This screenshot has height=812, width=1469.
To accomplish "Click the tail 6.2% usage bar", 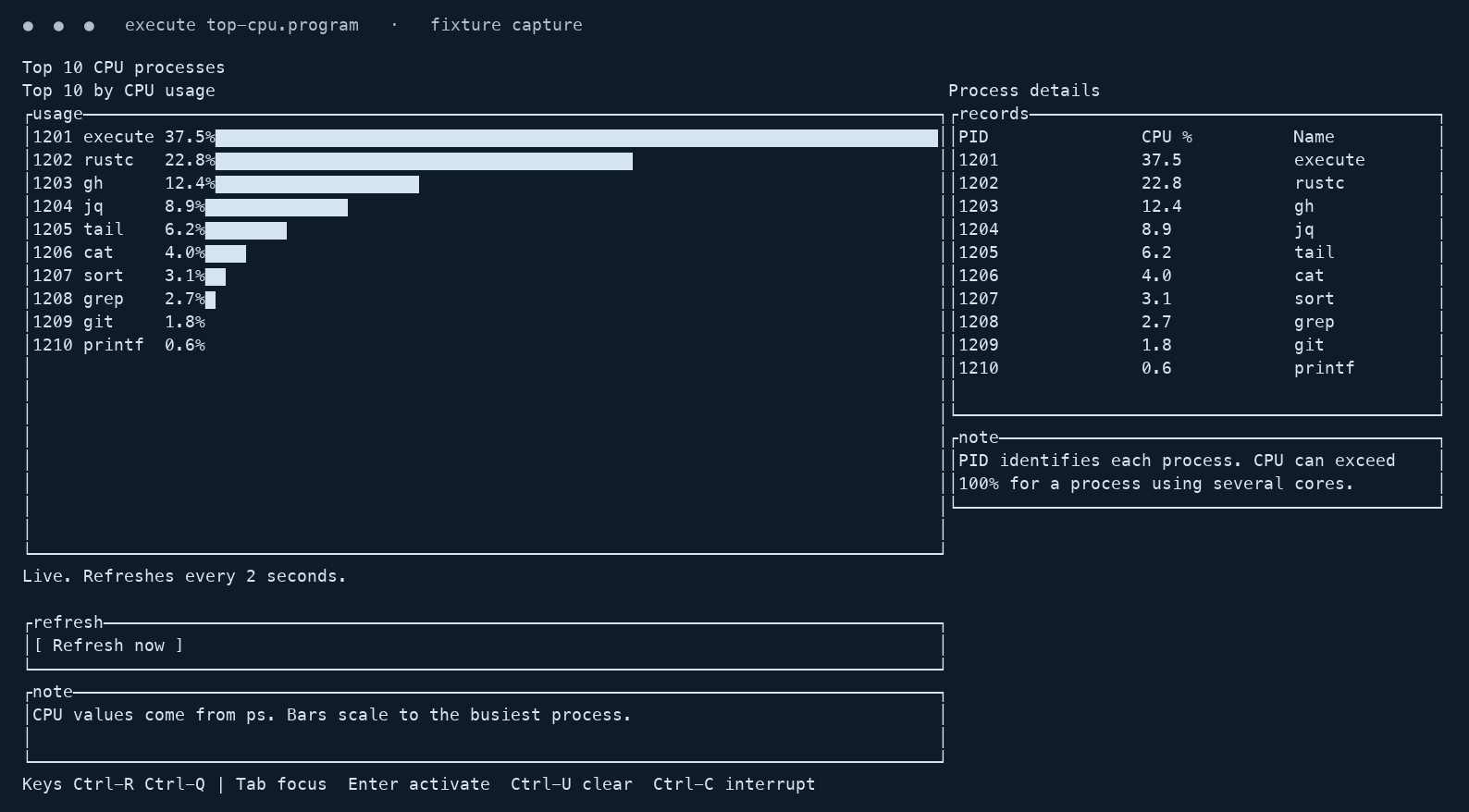I will tap(246, 230).
